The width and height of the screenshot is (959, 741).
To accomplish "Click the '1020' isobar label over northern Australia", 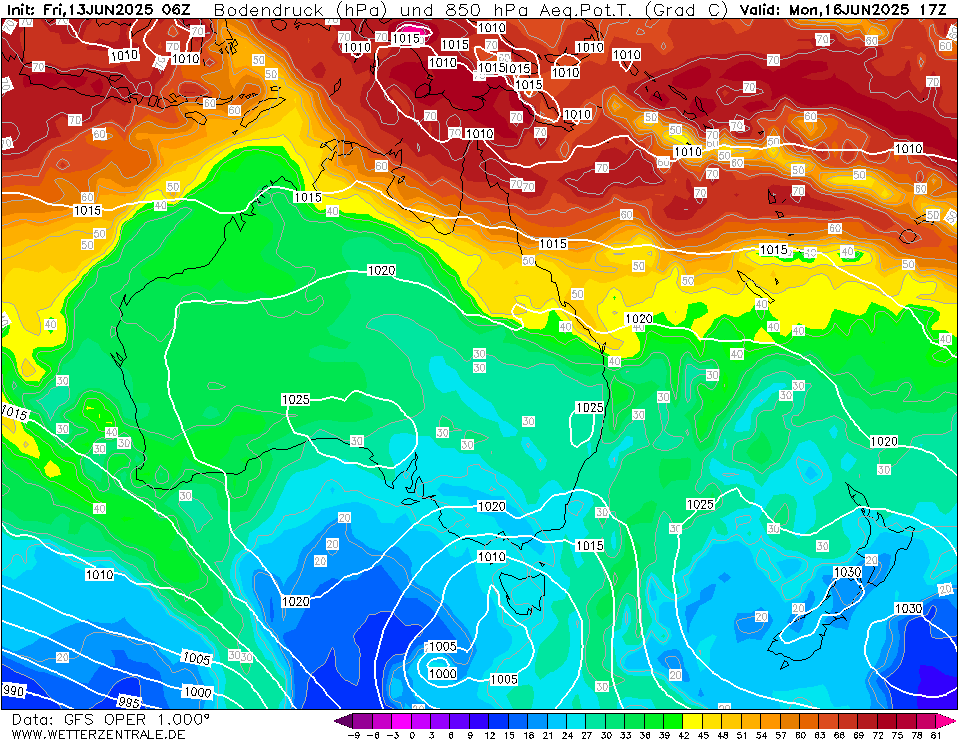I will [381, 270].
